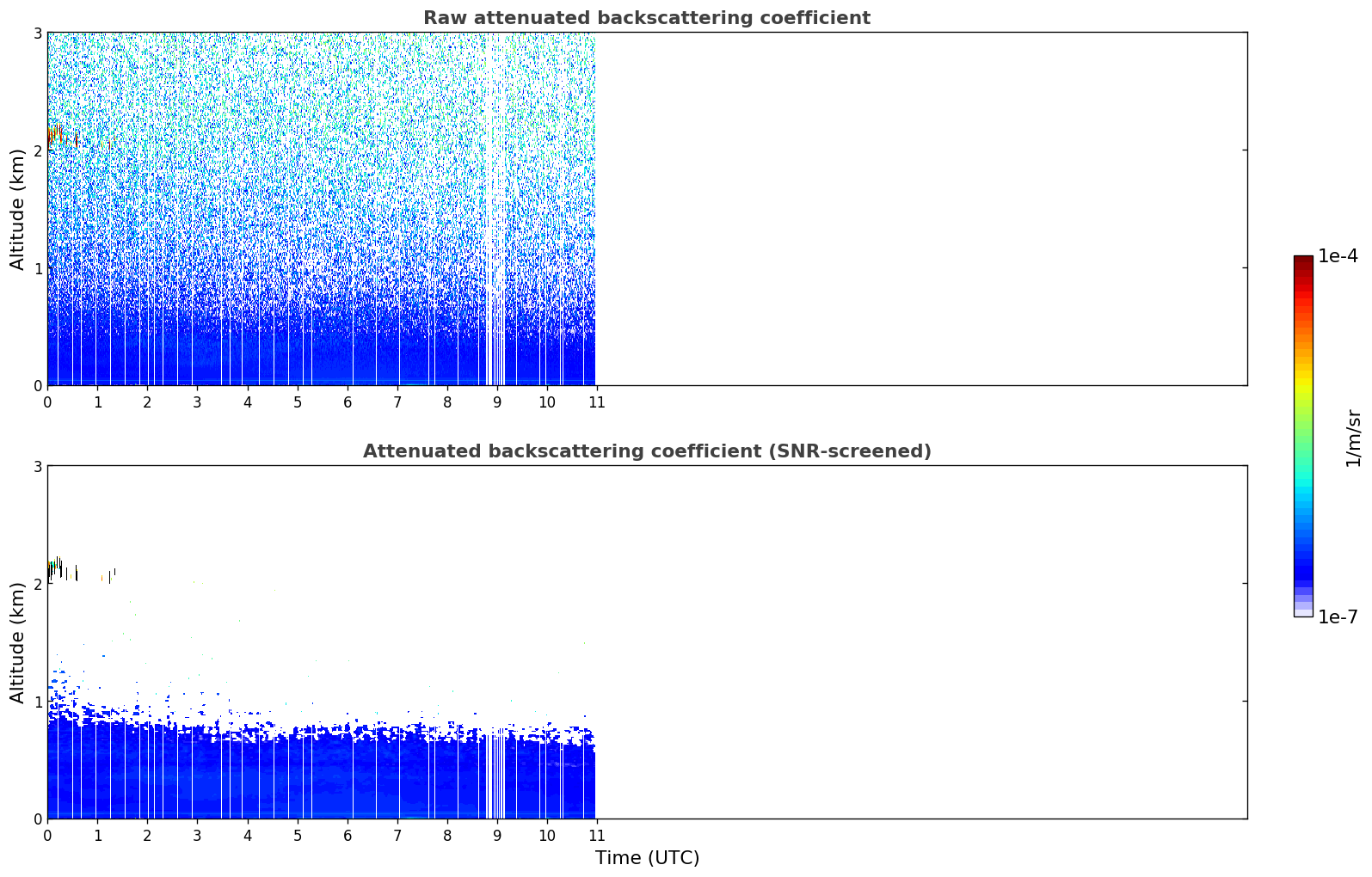Screen dimensions: 1372x877
Task: Click hour 5 tick under the SNR-screened plot
Action: pos(298,836)
